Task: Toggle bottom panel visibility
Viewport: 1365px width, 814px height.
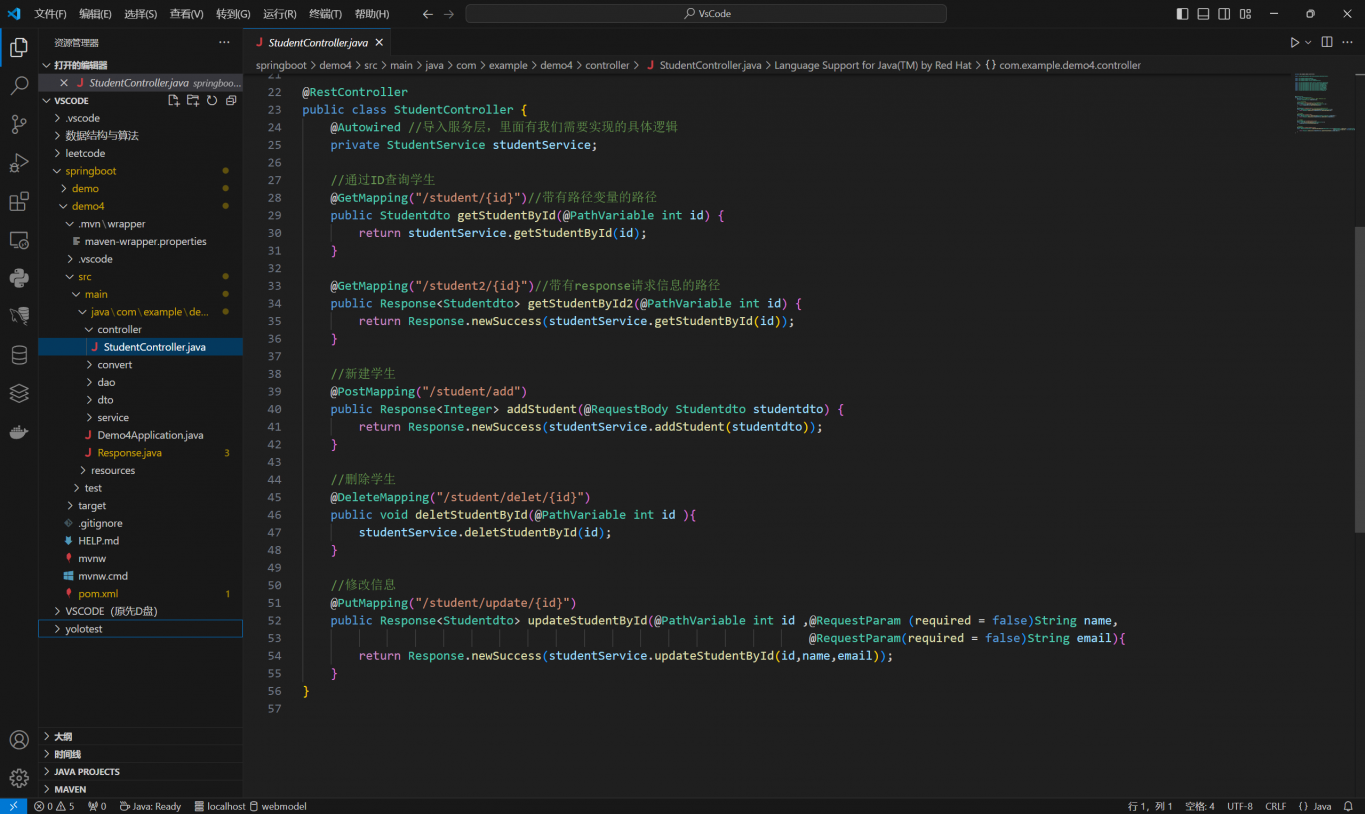Action: click(x=1203, y=14)
